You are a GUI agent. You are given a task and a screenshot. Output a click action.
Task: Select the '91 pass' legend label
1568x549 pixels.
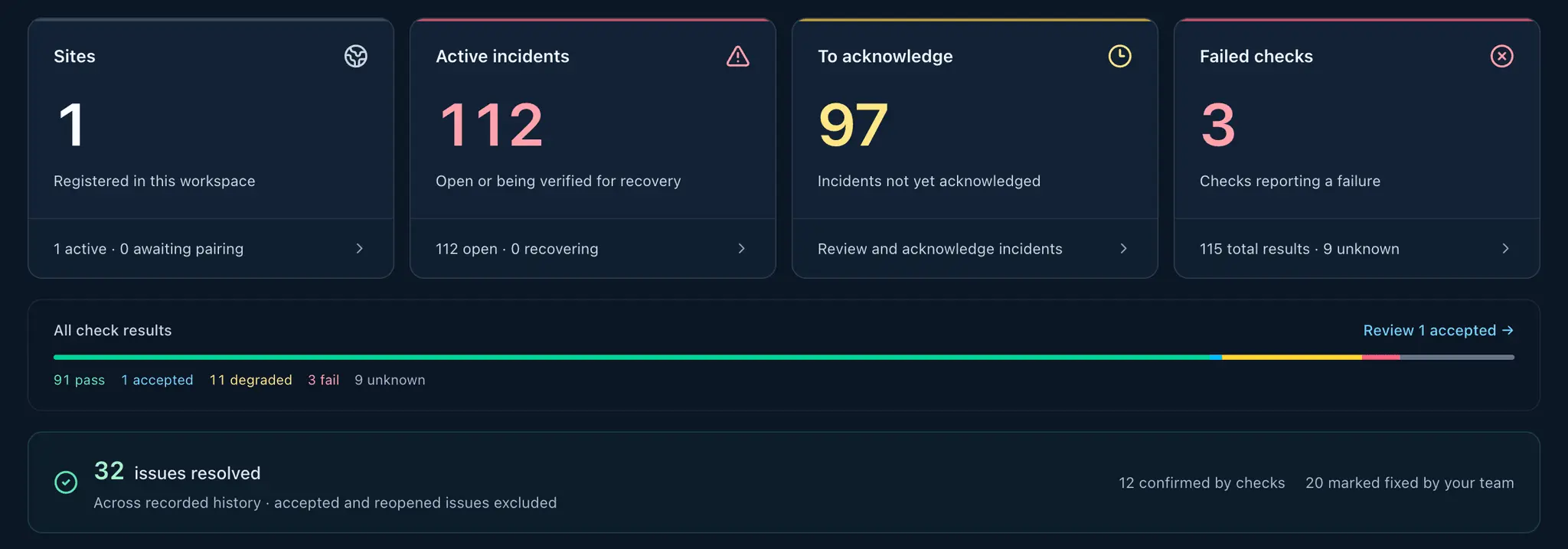click(x=79, y=380)
